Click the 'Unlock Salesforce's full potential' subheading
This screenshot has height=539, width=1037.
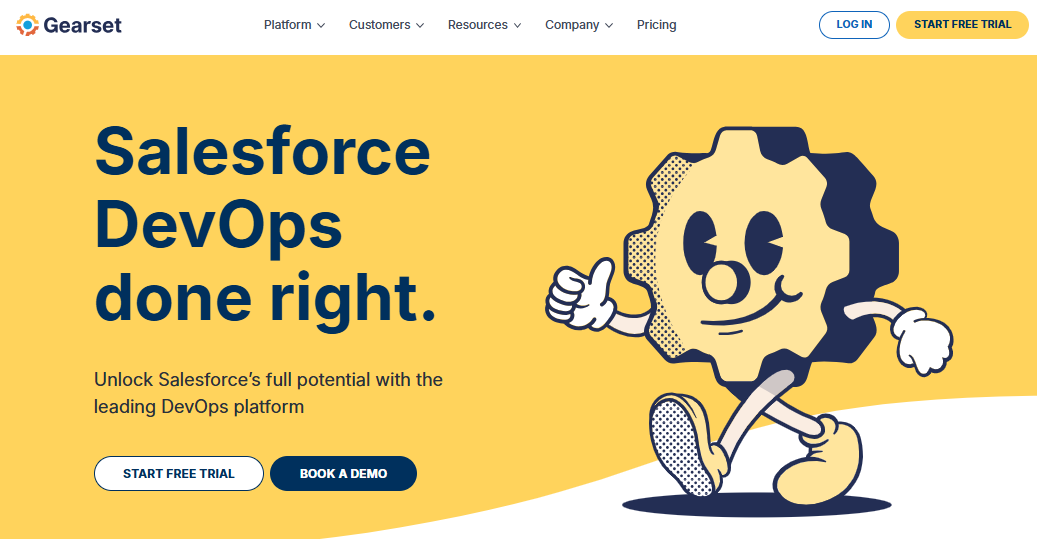click(x=269, y=393)
